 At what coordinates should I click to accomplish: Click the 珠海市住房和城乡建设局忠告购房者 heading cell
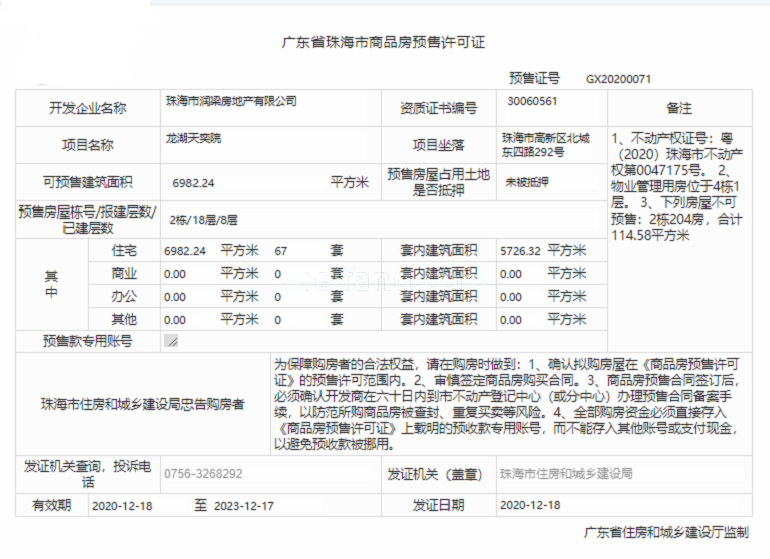pos(142,404)
